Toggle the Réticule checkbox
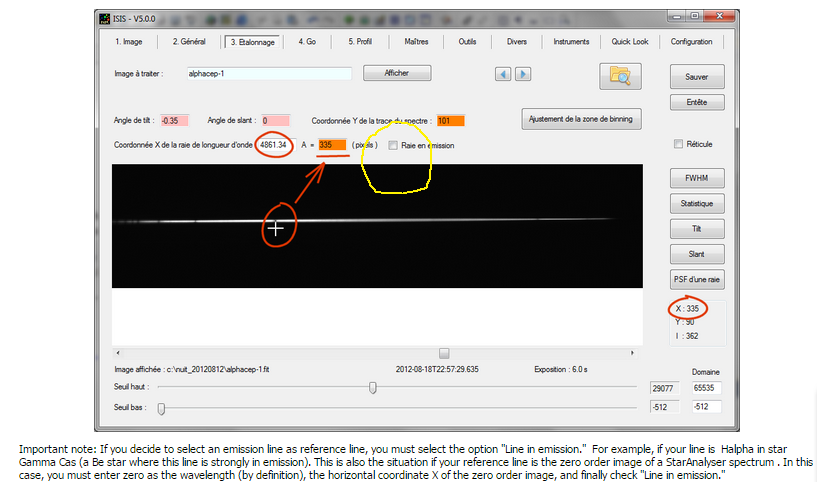 click(x=678, y=144)
